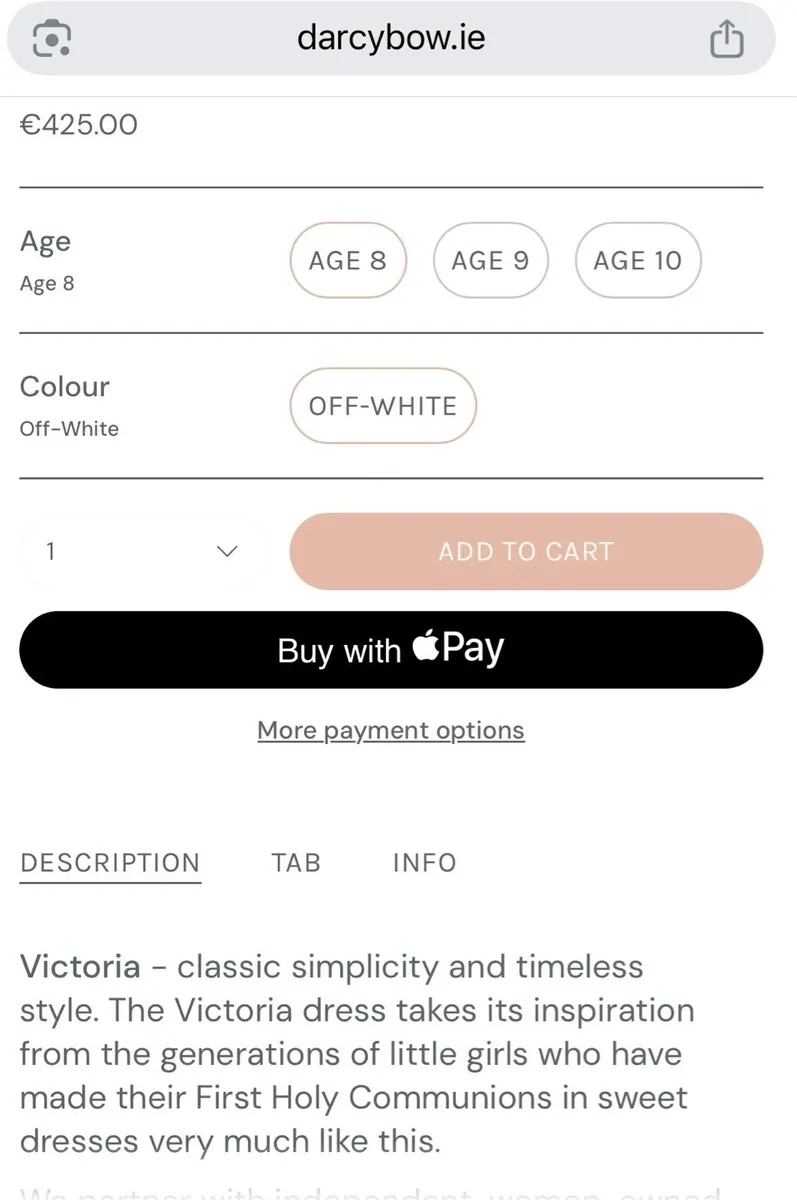797x1200 pixels.
Task: Open More payment options link
Action: pos(391,731)
